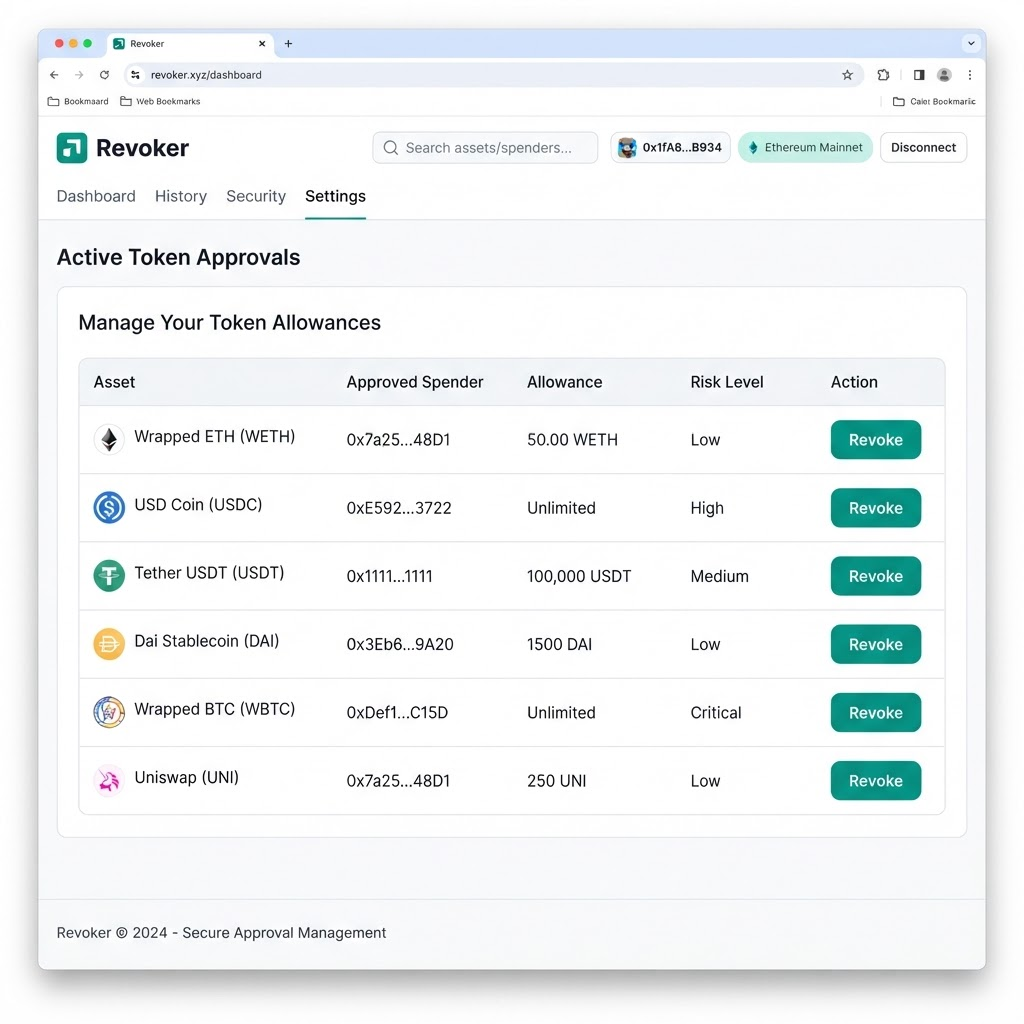1024x1024 pixels.
Task: Revoke the Dai Stablecoin approval
Action: [876, 644]
